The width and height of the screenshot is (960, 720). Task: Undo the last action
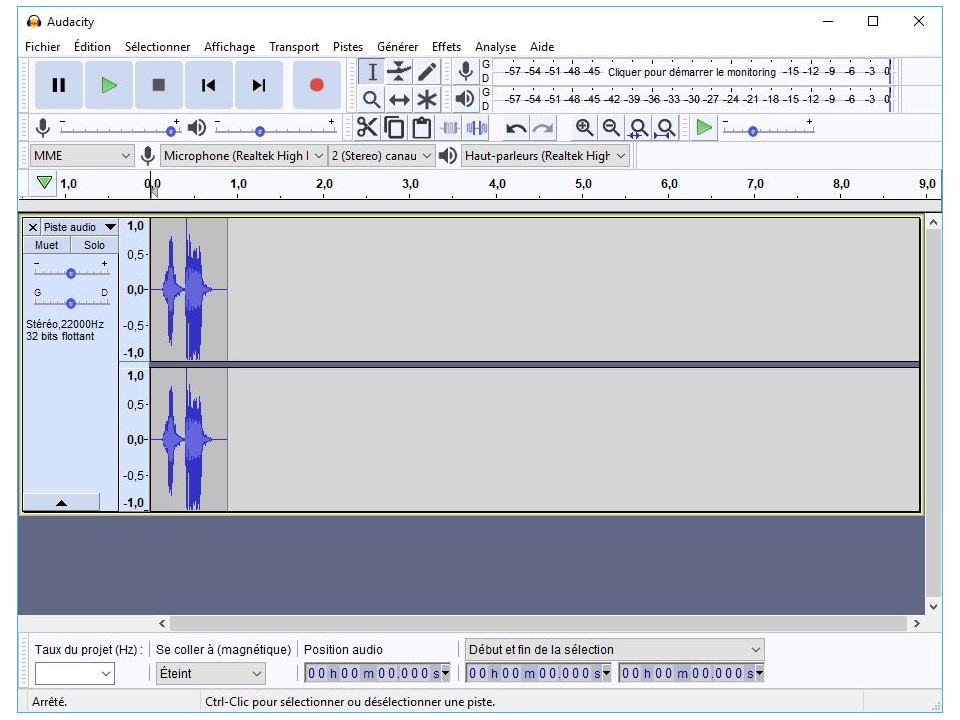point(516,127)
